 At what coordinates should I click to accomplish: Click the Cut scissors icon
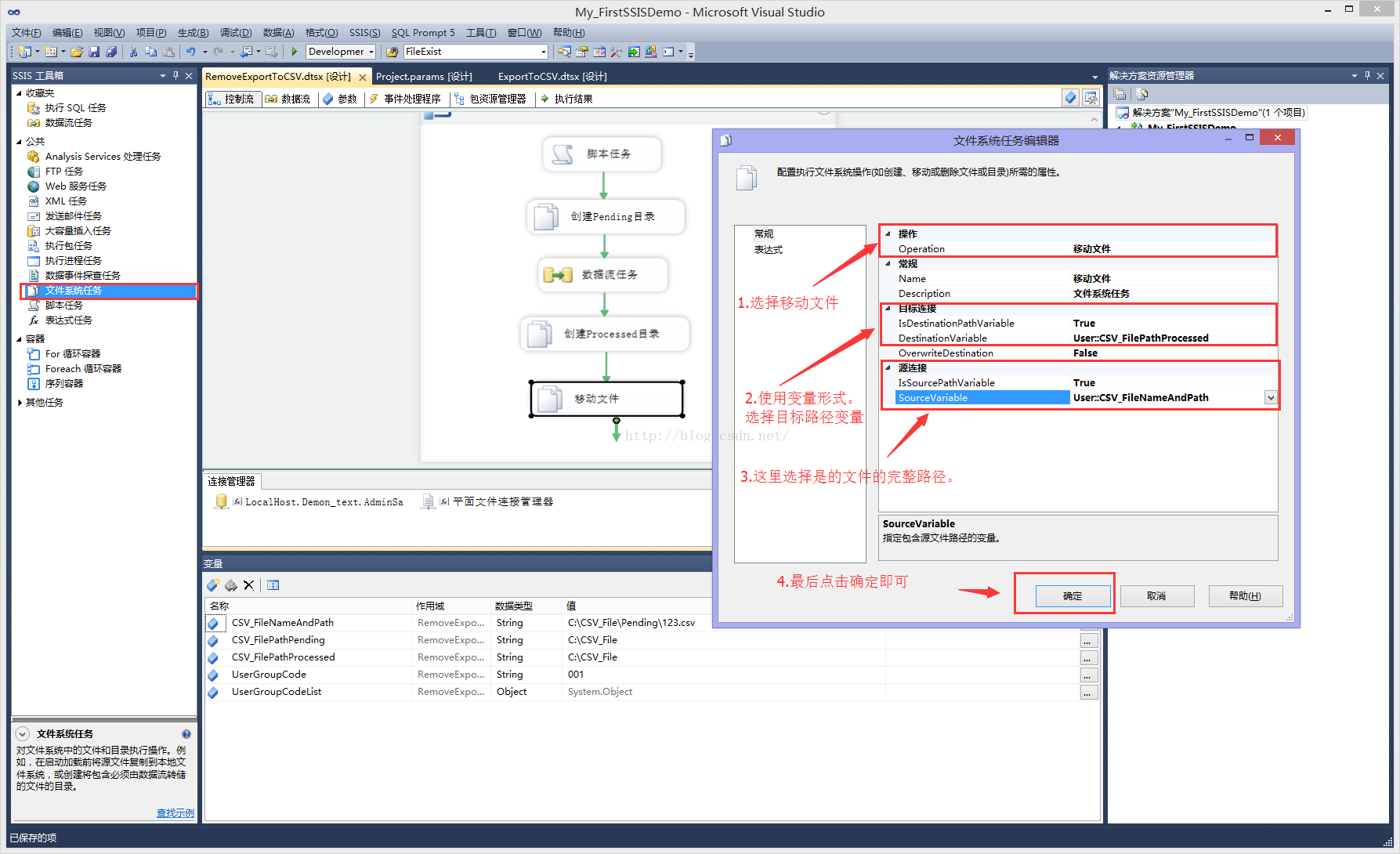[x=133, y=52]
